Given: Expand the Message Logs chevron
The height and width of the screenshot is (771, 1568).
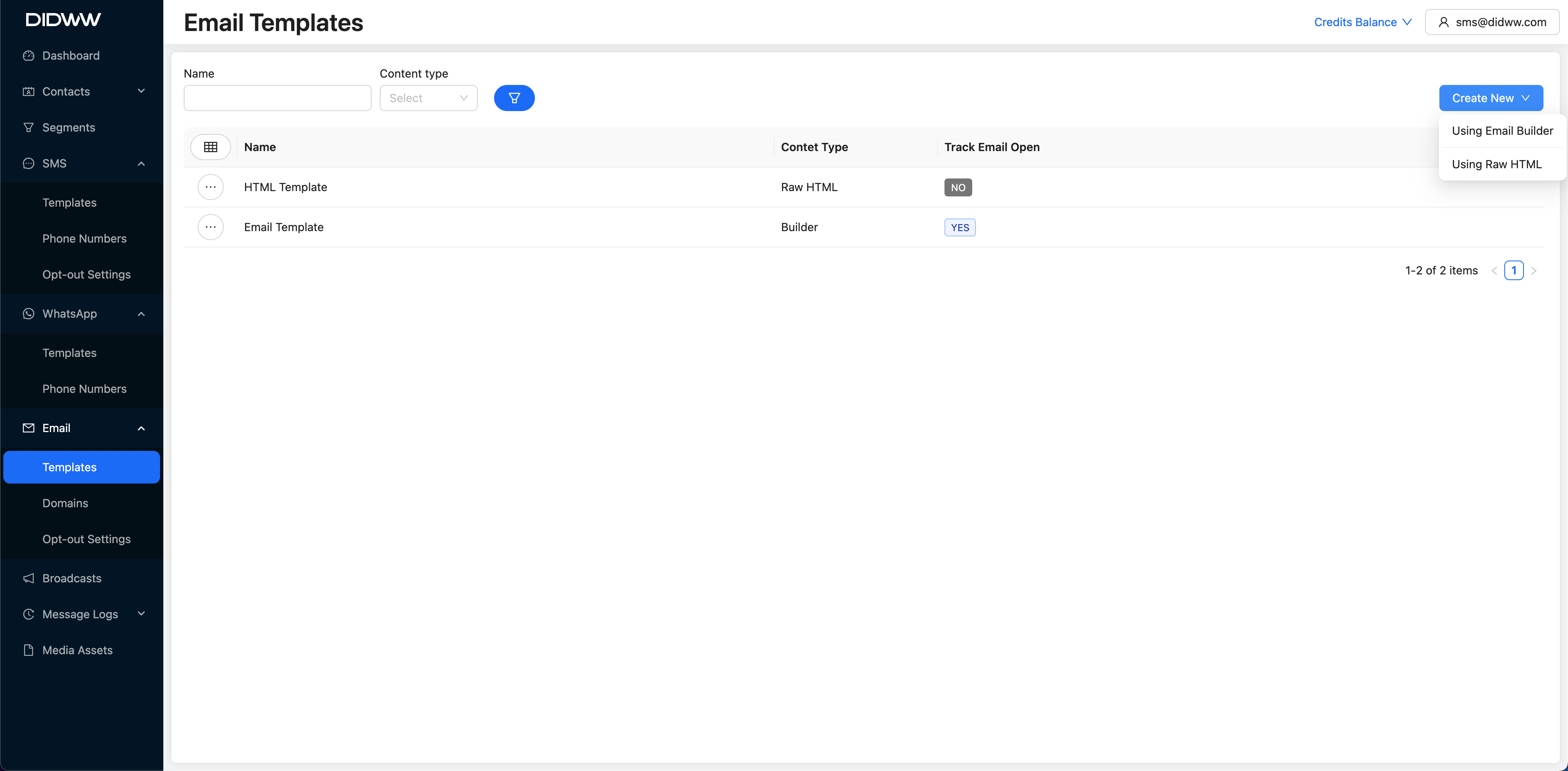Looking at the screenshot, I should point(141,614).
